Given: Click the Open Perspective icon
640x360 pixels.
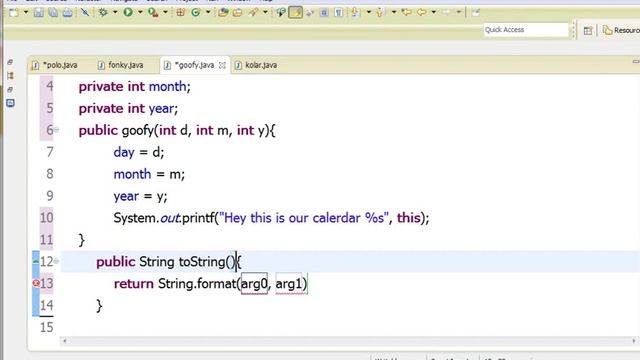Looking at the screenshot, I should [588, 31].
